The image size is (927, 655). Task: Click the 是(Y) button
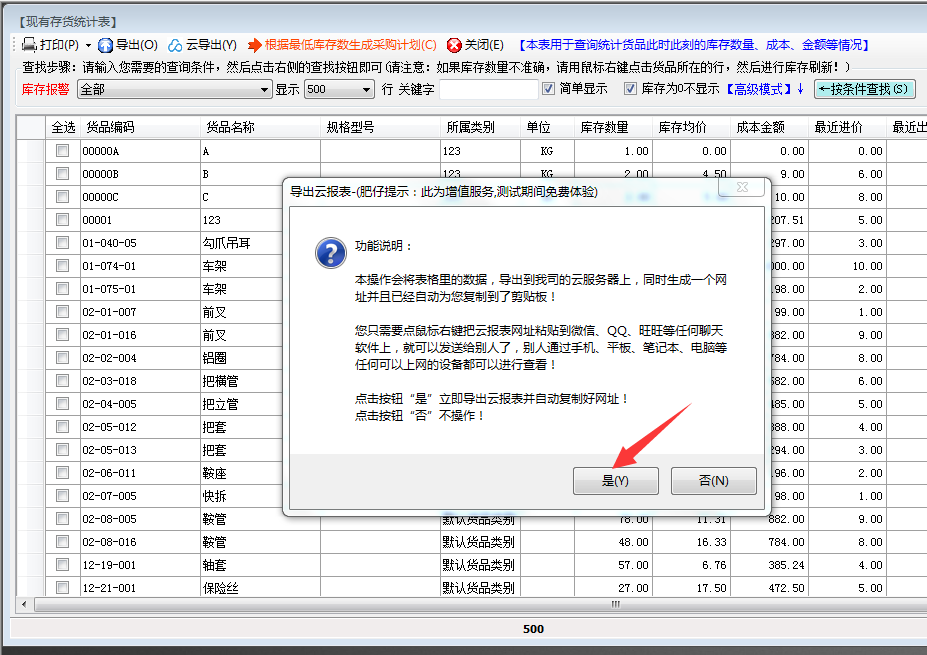coord(615,481)
